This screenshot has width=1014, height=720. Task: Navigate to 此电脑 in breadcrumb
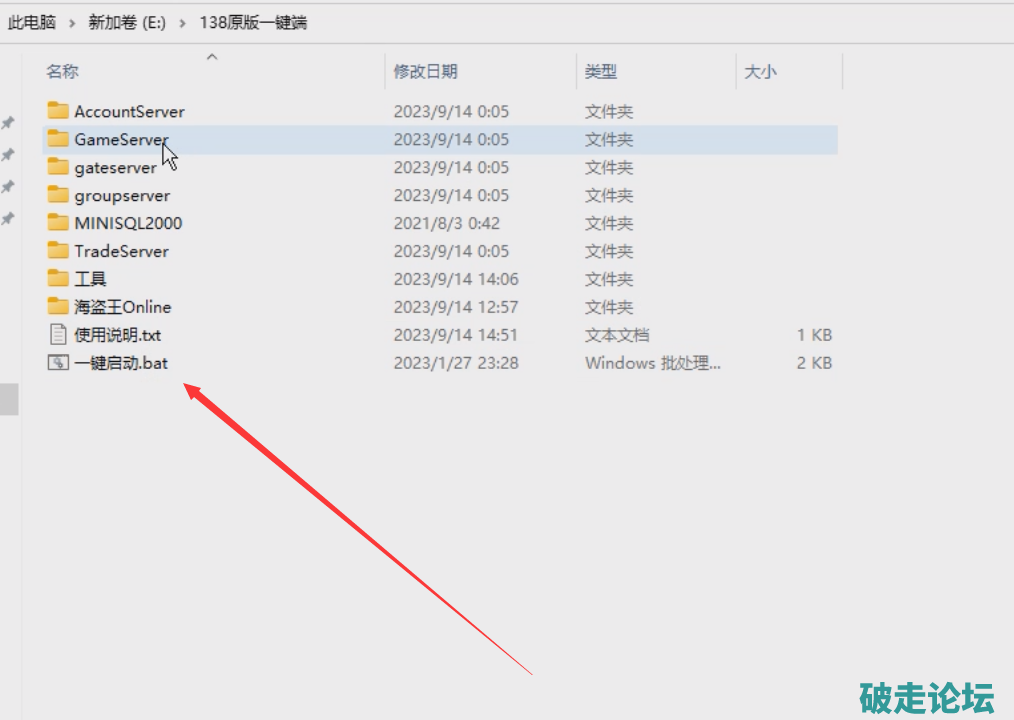(x=32, y=22)
